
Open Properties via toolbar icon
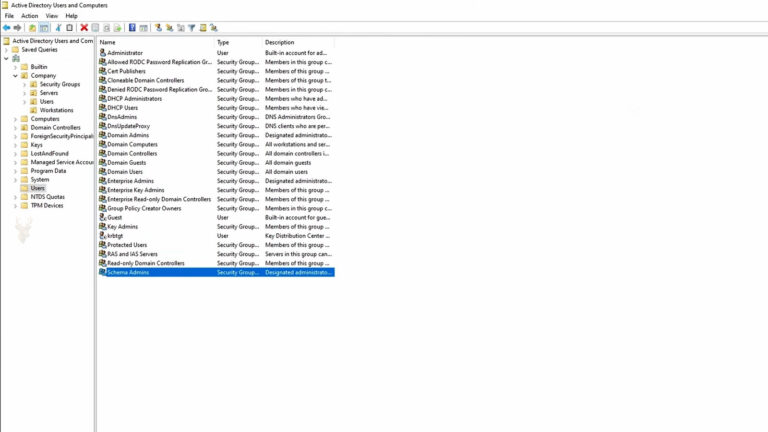click(x=96, y=28)
